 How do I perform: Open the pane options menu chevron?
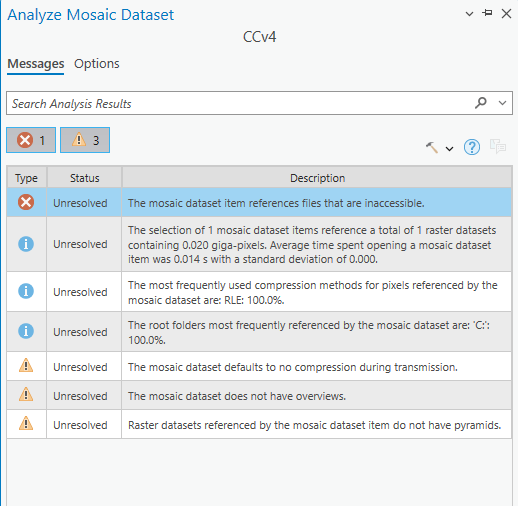(x=469, y=14)
